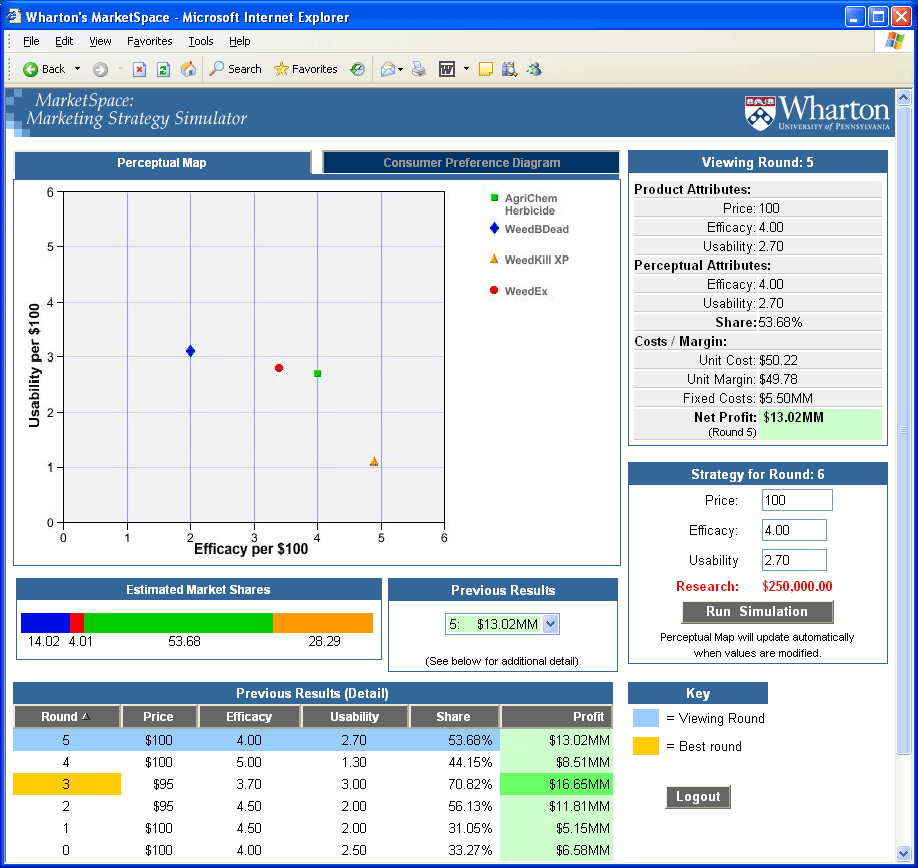Click the page scrollbar down arrow
The image size is (918, 868).
pos(903,853)
